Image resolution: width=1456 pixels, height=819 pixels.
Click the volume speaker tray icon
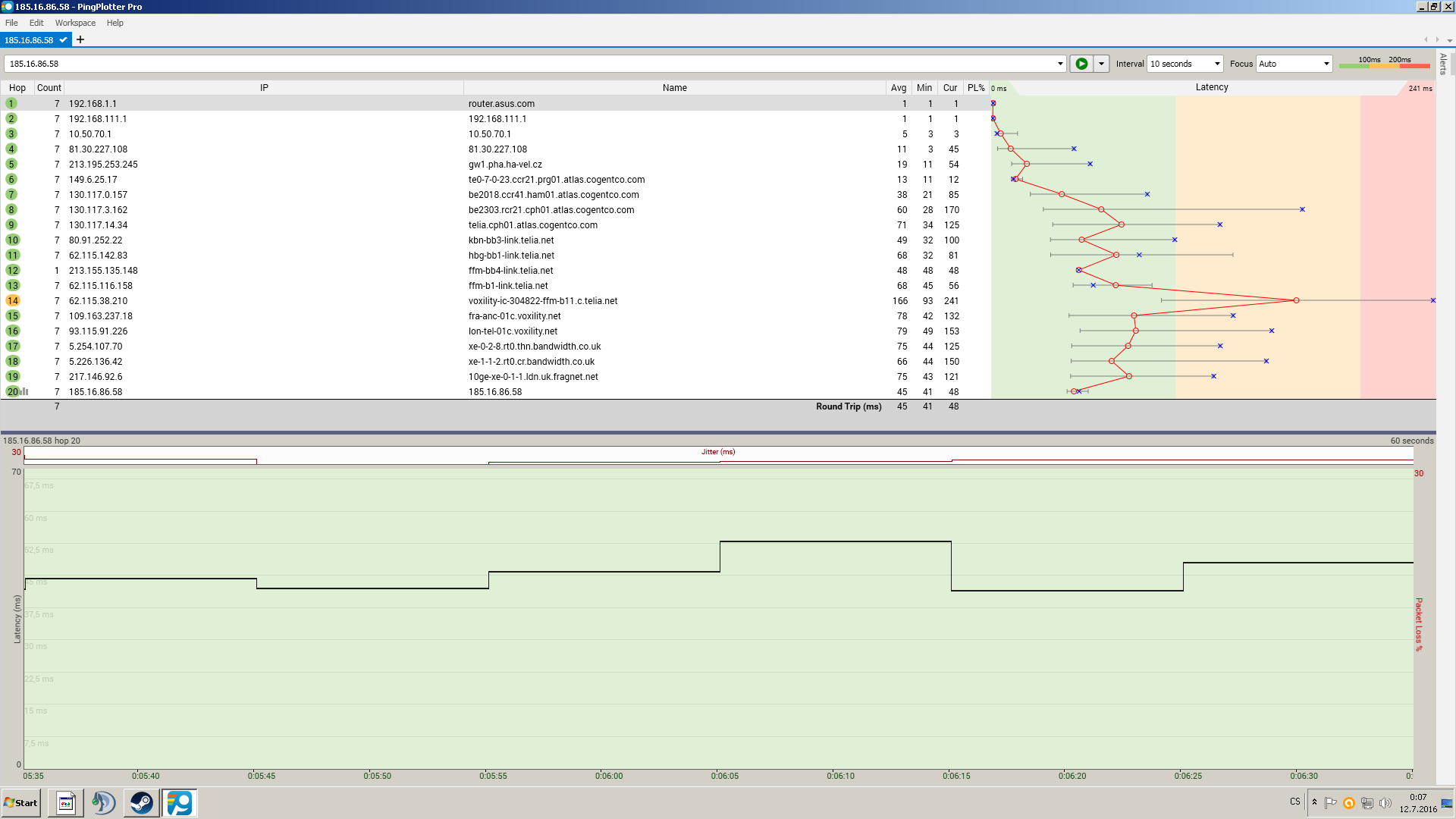[1385, 802]
